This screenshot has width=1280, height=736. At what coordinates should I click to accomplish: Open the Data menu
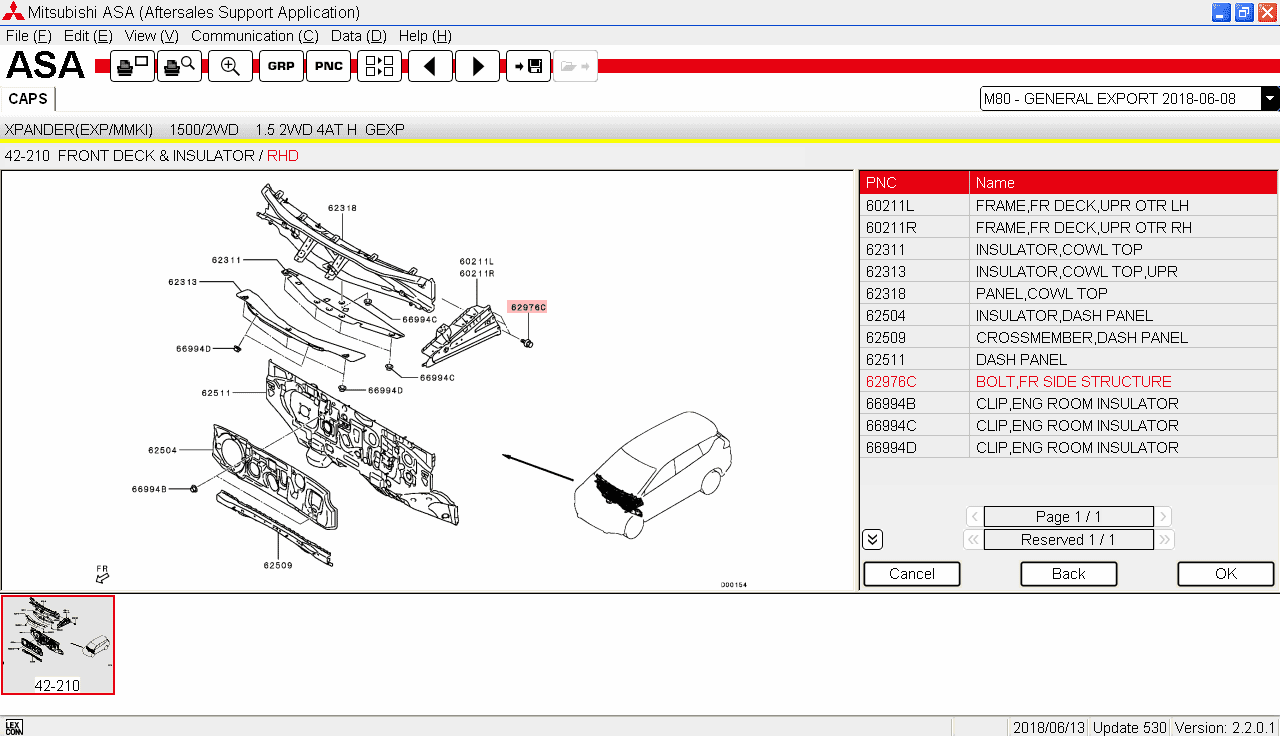(x=358, y=36)
